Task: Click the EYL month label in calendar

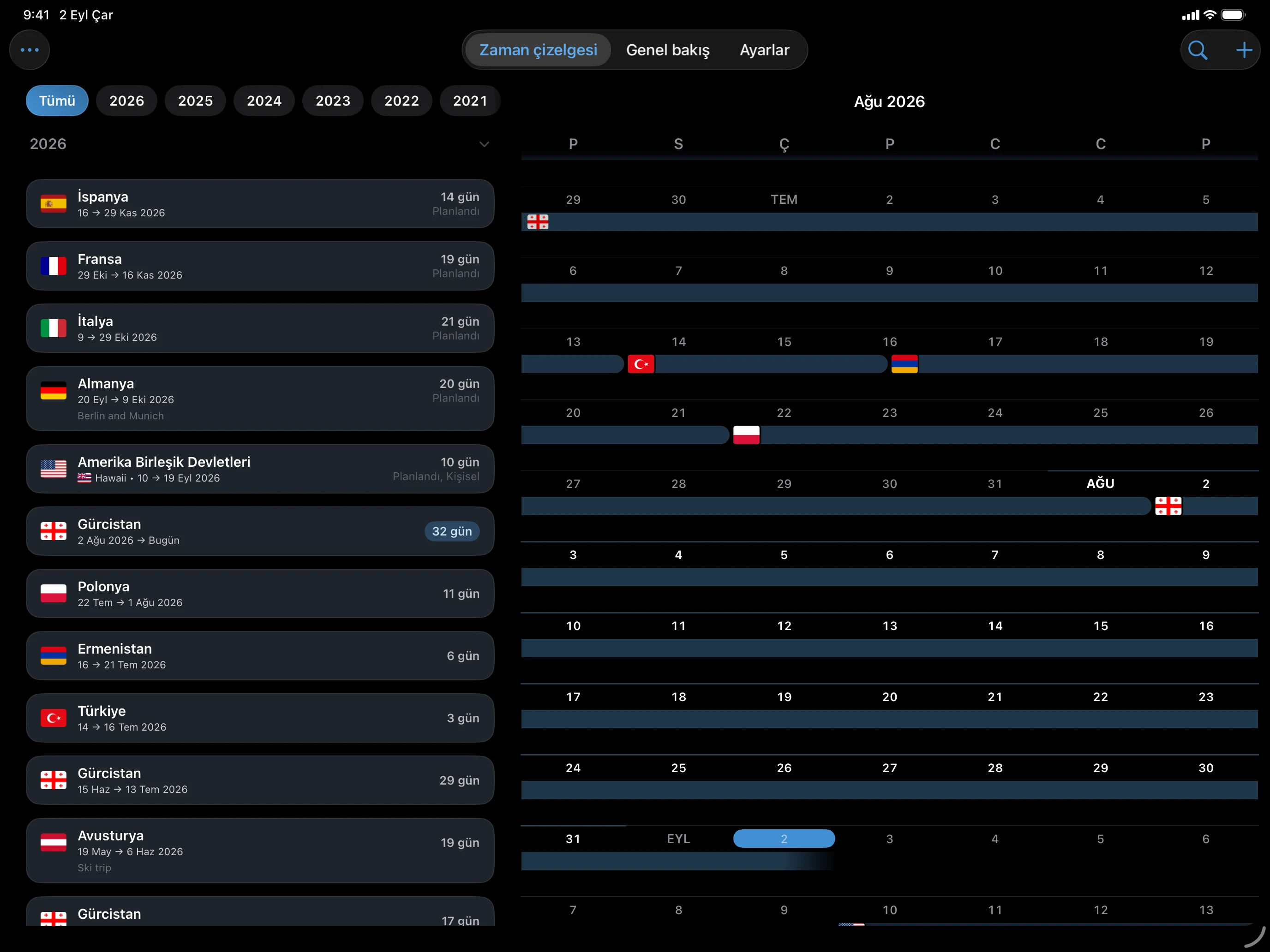Action: [679, 839]
